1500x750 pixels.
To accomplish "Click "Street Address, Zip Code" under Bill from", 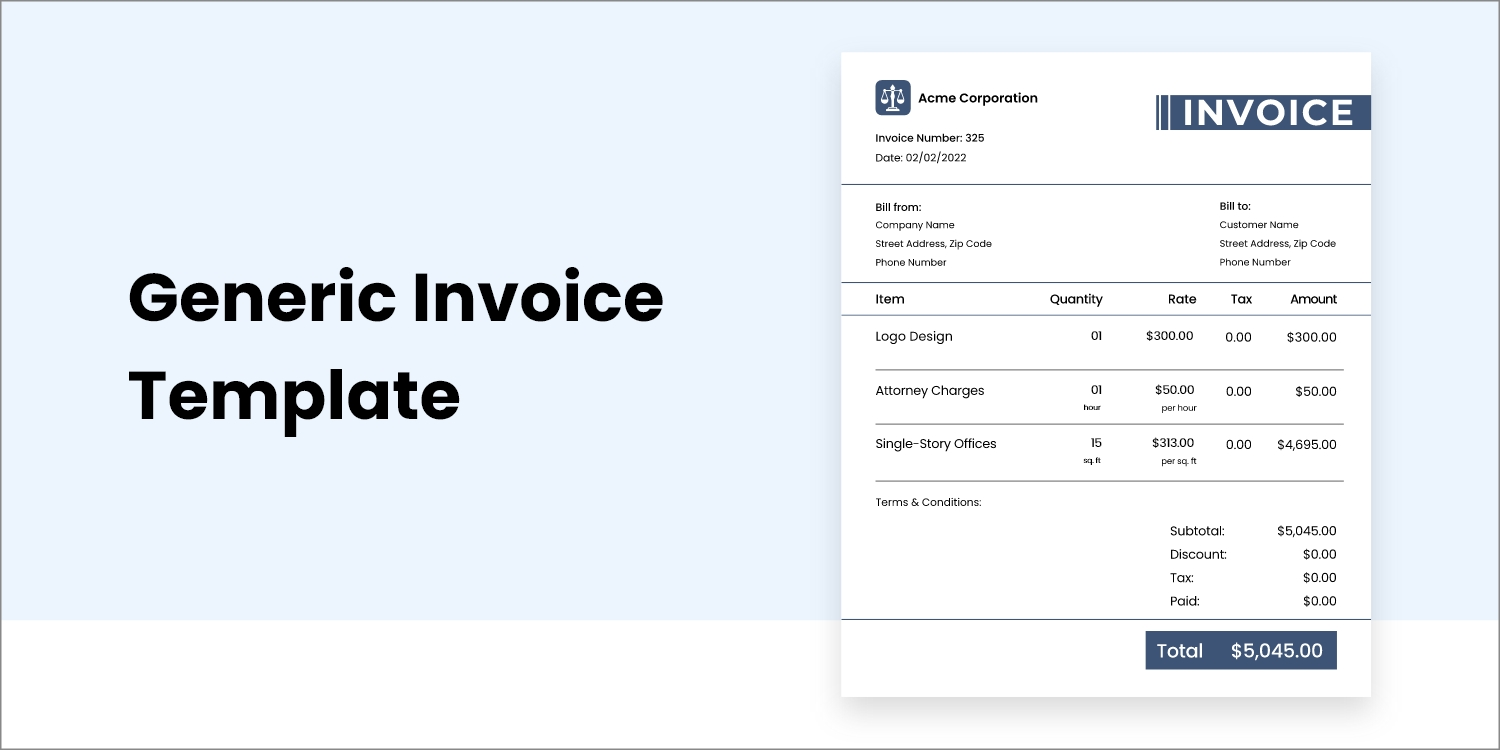I will (x=934, y=244).
